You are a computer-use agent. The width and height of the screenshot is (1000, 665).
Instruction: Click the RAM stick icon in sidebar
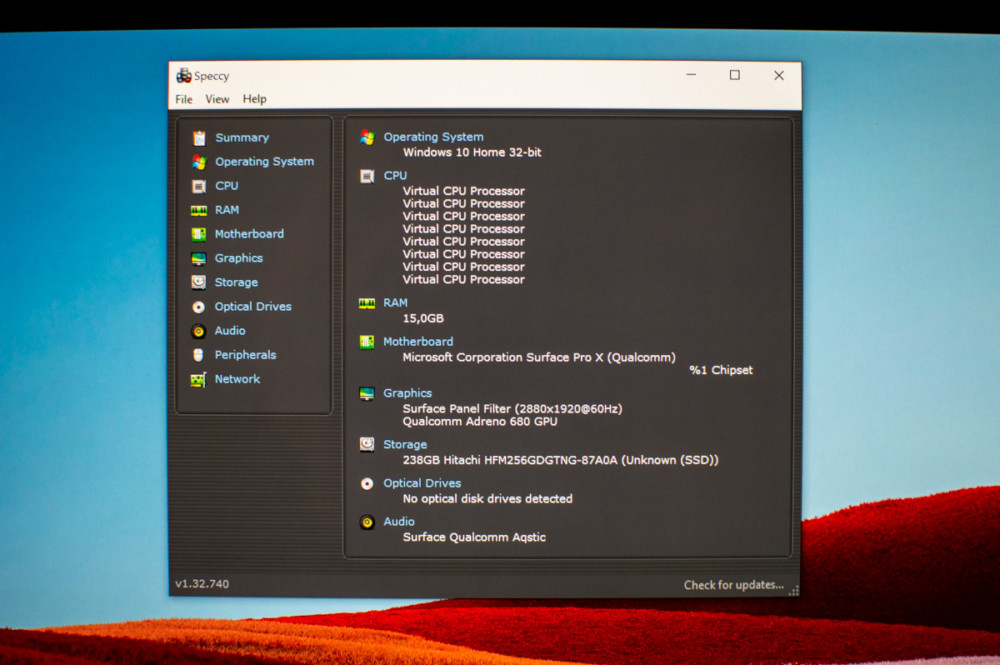tap(199, 210)
